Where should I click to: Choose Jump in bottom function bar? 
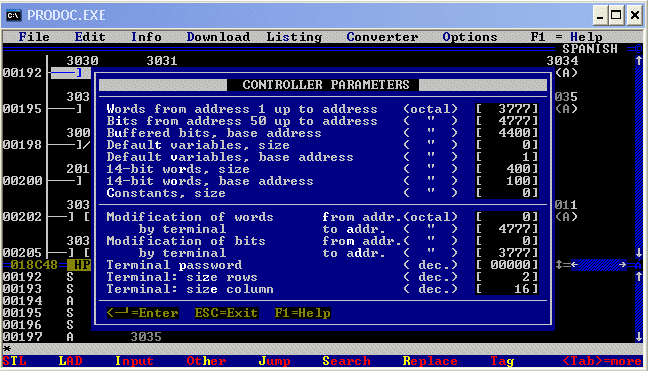pyautogui.click(x=274, y=361)
